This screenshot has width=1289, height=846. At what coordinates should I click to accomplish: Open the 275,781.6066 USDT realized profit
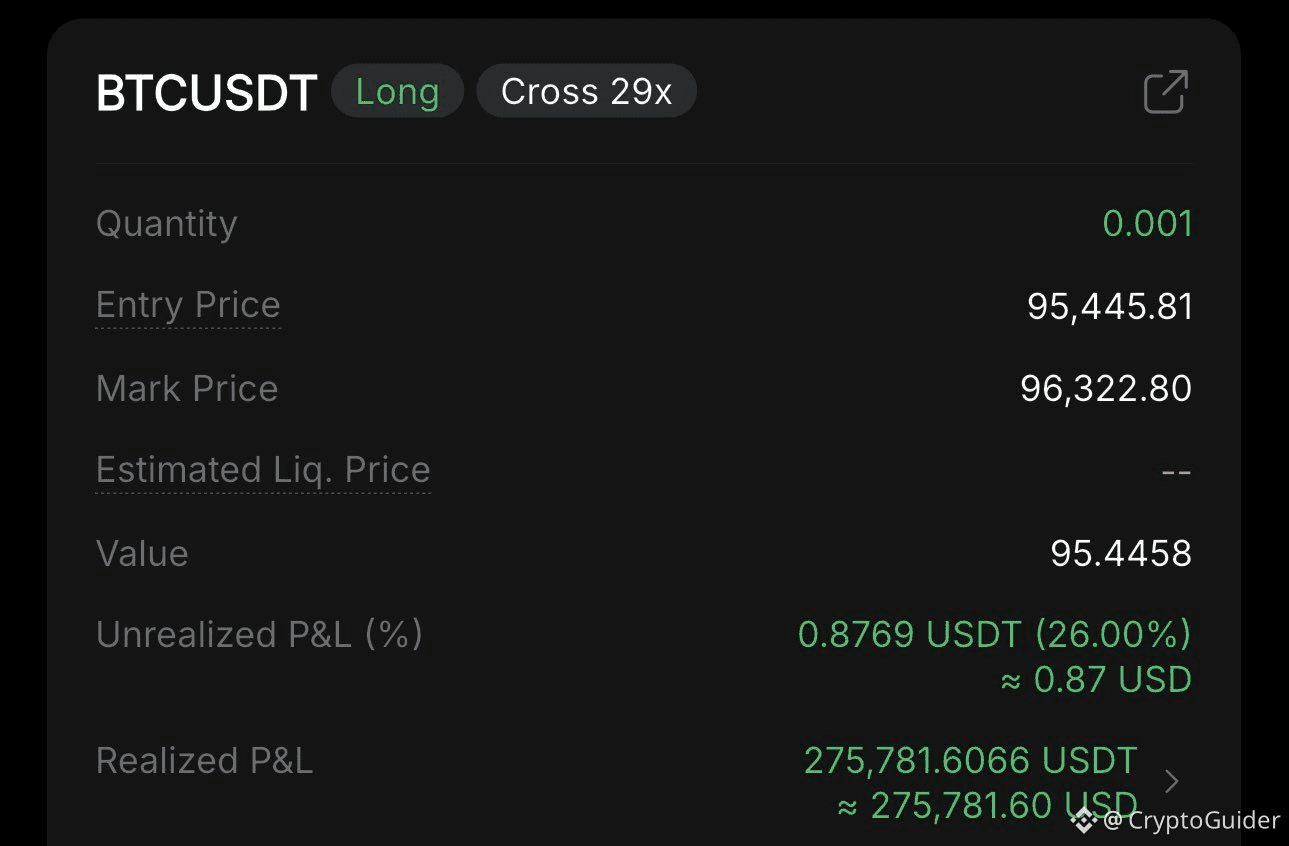tap(970, 761)
